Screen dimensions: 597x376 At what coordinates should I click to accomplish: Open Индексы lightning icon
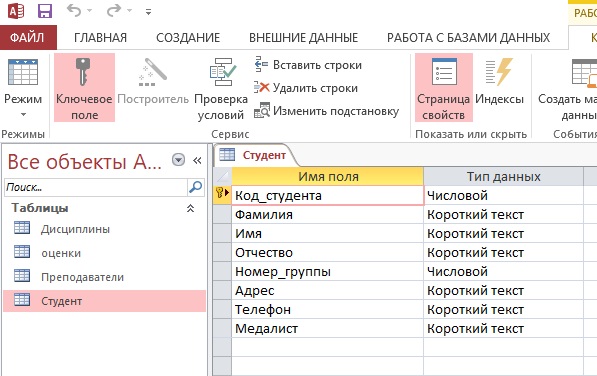coord(499,72)
